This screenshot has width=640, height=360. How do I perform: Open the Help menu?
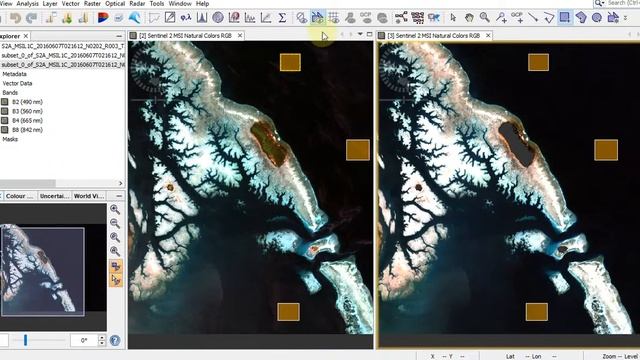[x=202, y=4]
